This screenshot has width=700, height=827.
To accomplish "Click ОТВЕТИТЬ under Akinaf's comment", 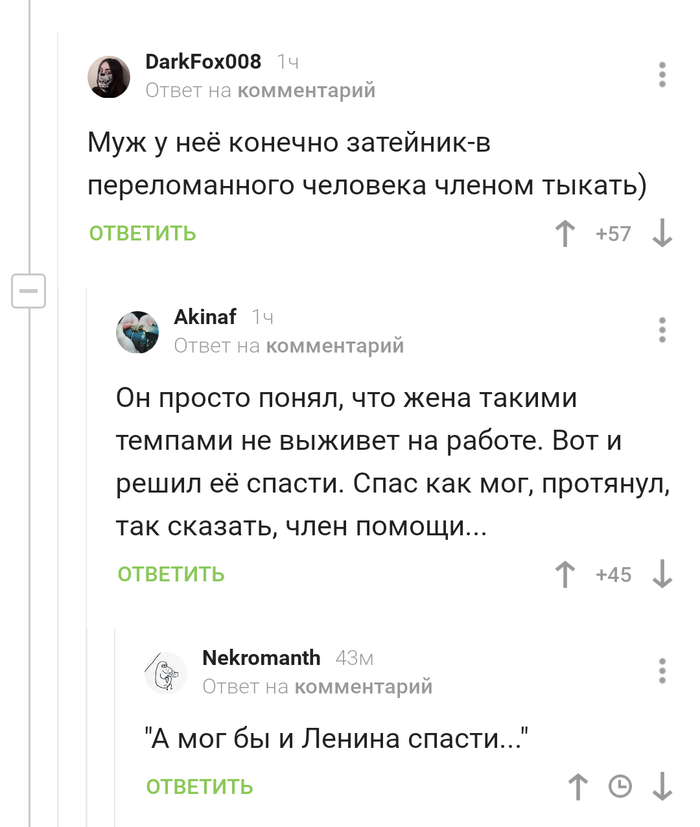I will [x=169, y=574].
